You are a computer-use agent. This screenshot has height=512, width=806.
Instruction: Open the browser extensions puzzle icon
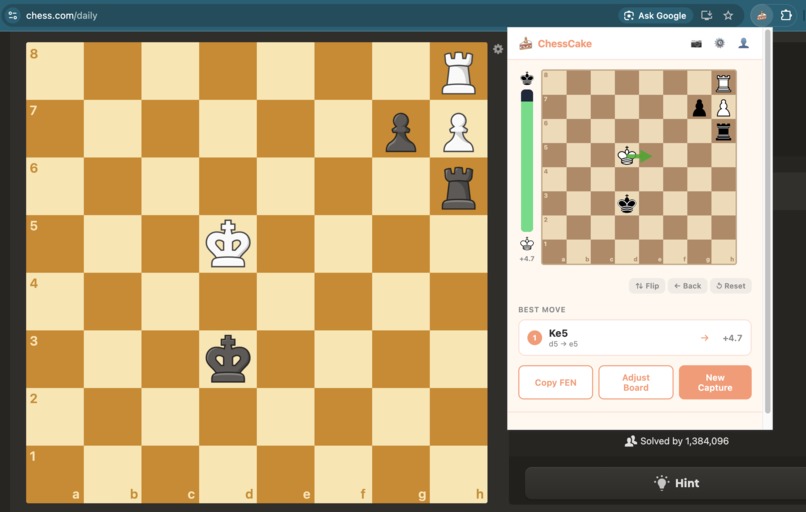[x=786, y=15]
